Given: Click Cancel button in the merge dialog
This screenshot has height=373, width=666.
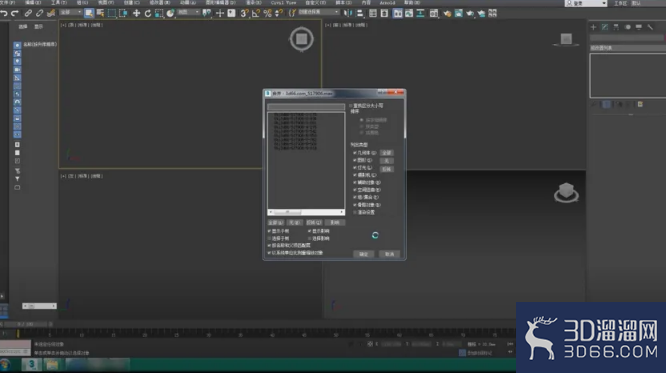Looking at the screenshot, I should 389,254.
